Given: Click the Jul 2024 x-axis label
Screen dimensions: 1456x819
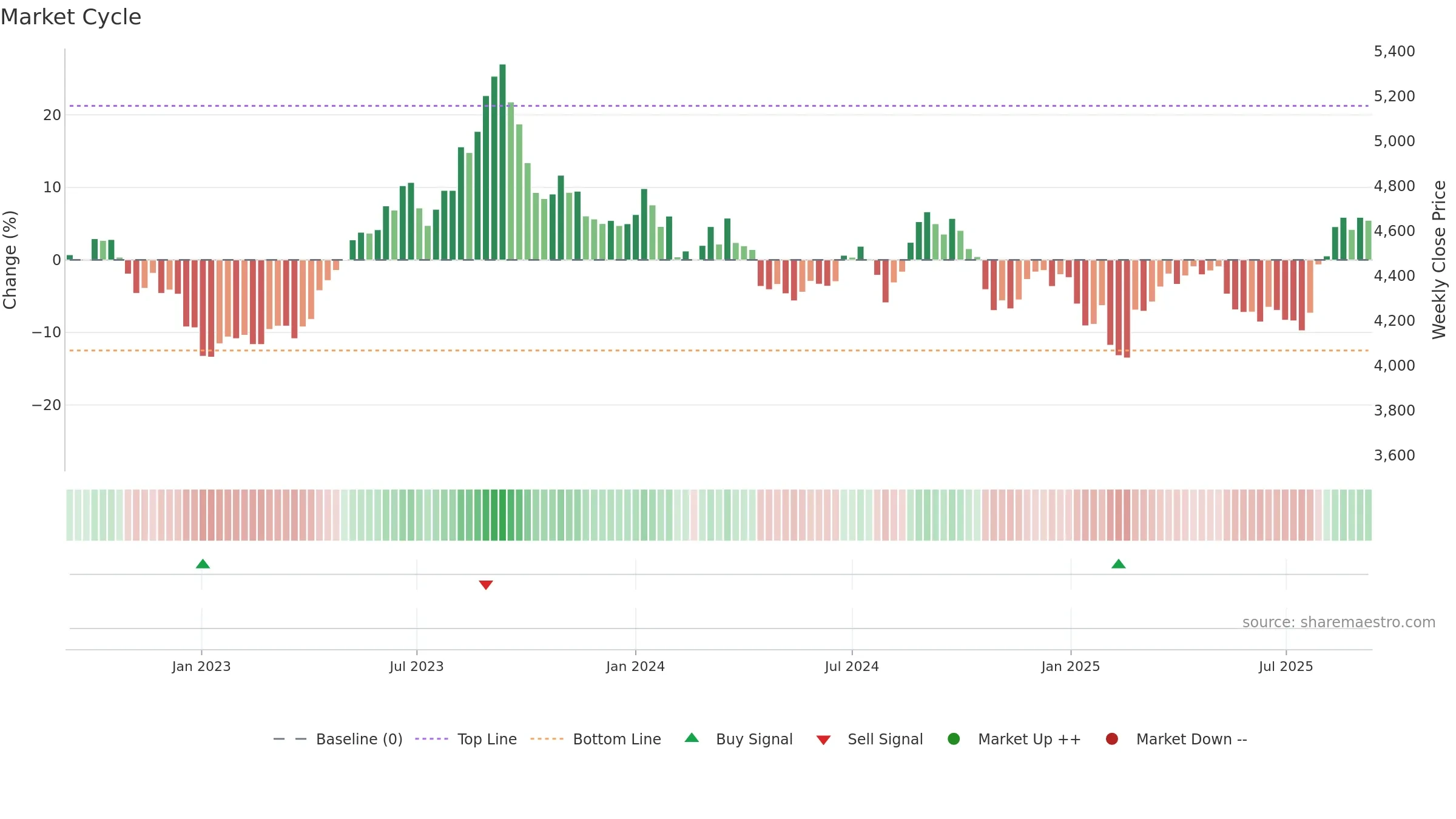Looking at the screenshot, I should (852, 667).
